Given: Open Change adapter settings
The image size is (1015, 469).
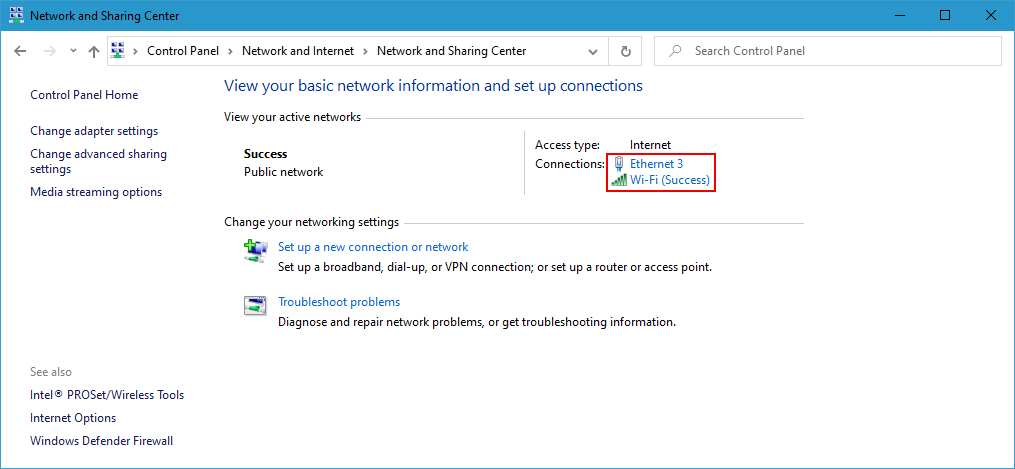Looking at the screenshot, I should (x=94, y=131).
